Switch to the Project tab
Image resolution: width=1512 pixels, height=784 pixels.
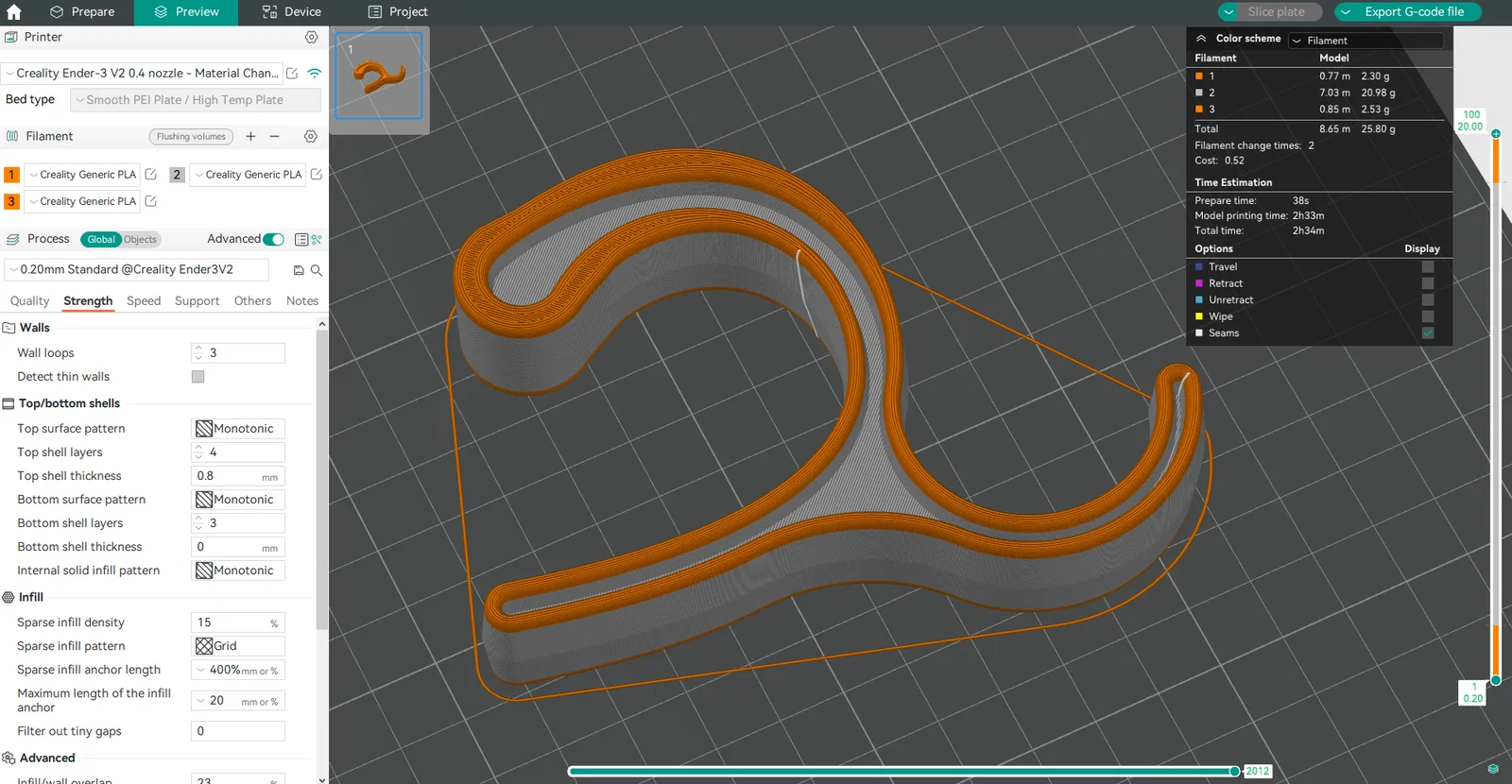pos(398,12)
